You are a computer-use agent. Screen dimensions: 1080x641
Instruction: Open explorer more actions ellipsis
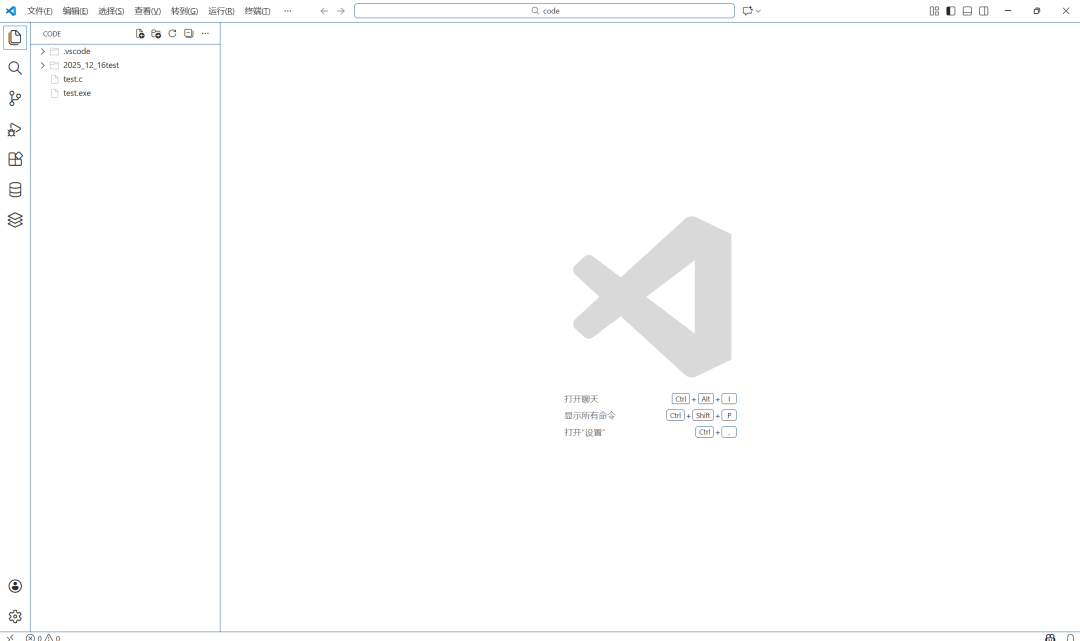pyautogui.click(x=205, y=33)
